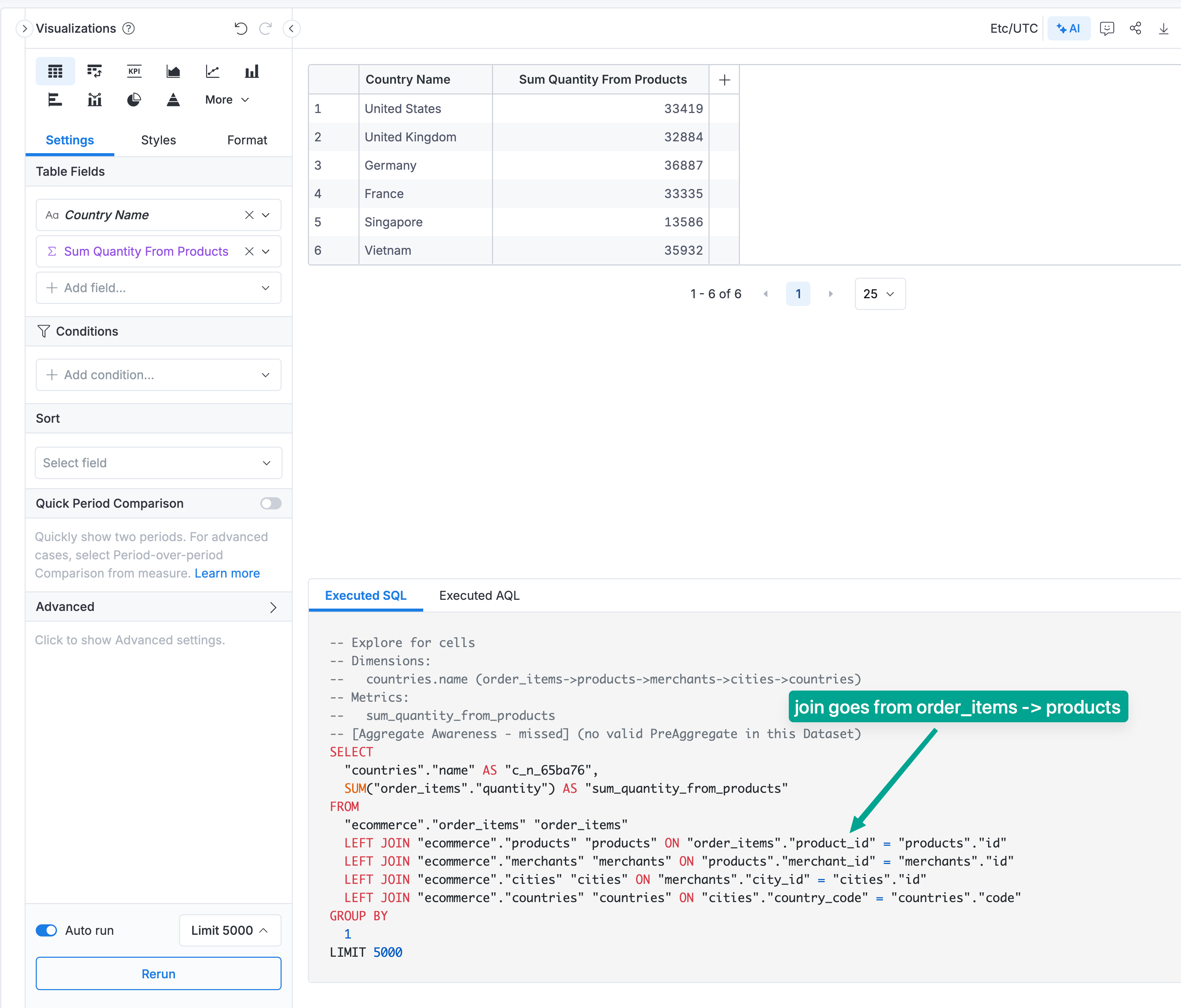The width and height of the screenshot is (1181, 1008).
Task: Select the column chart visualization
Action: click(x=251, y=71)
